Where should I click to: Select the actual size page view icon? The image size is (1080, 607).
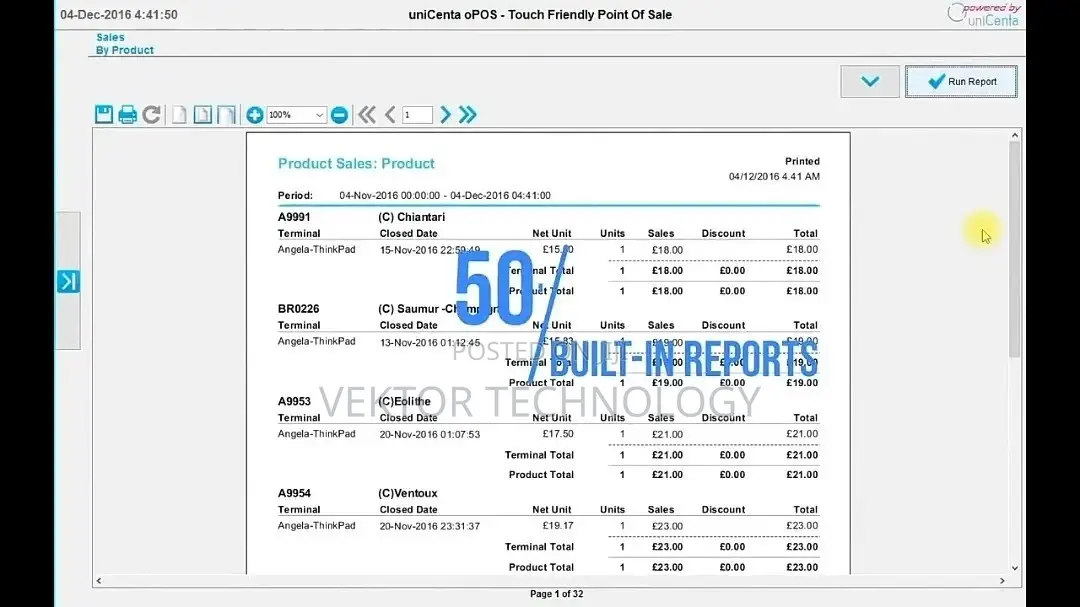(x=179, y=114)
